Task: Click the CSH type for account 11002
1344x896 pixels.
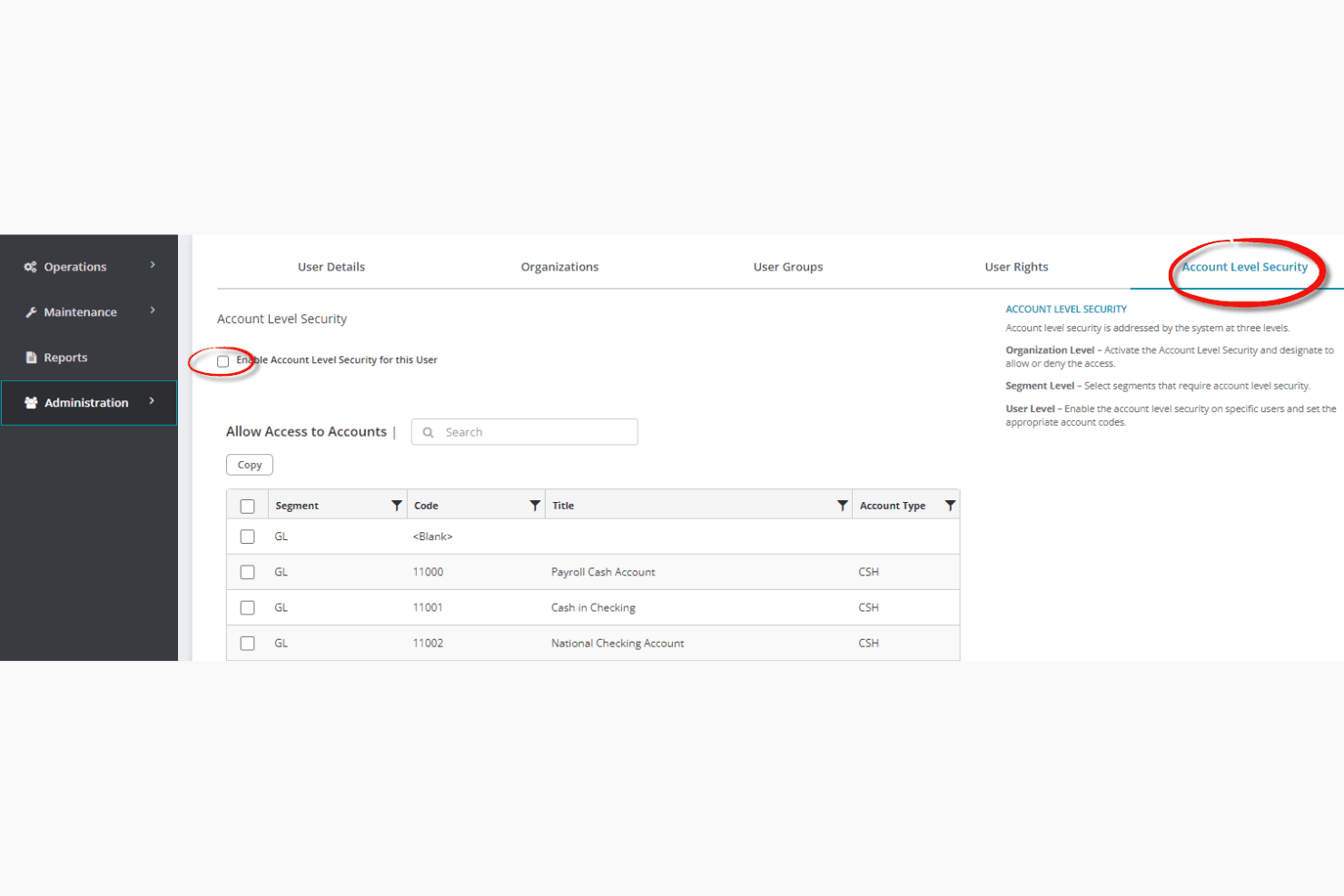Action: tap(868, 643)
